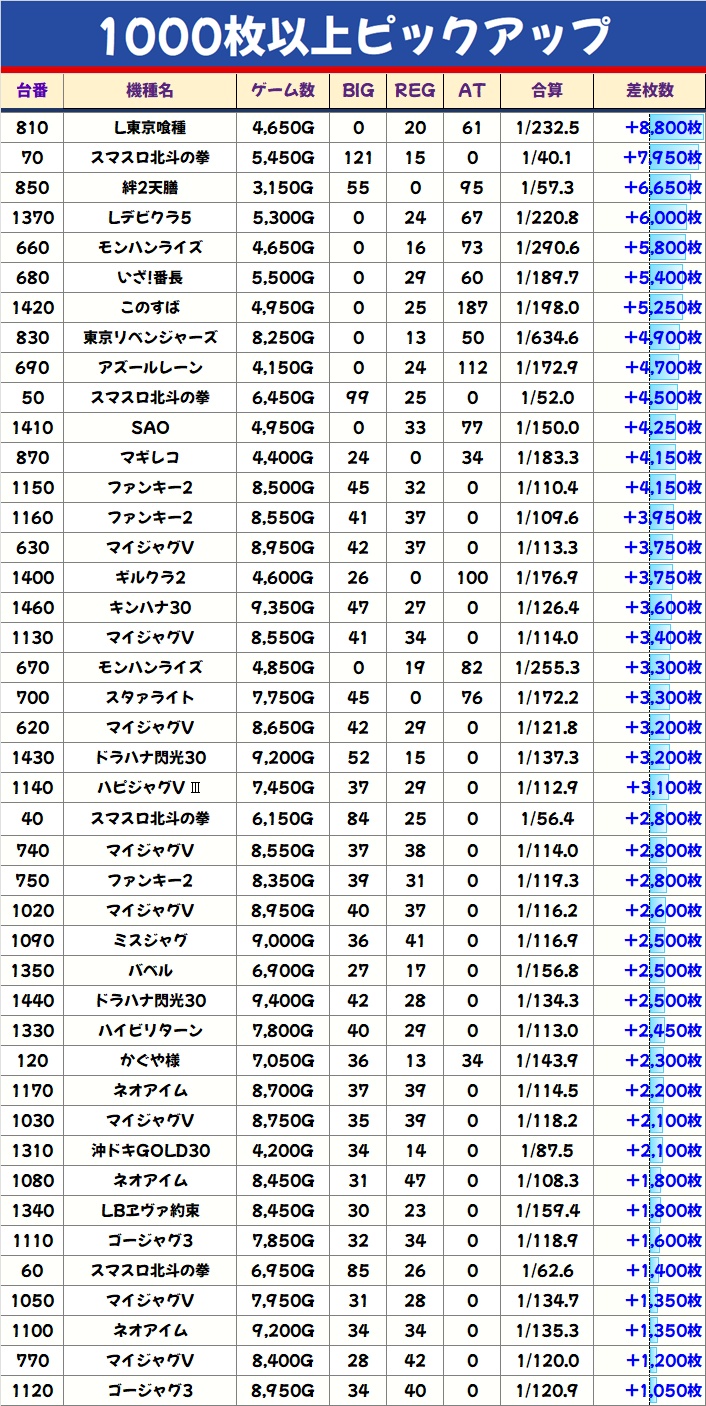Viewport: 706px width, 1406px height.
Task: Click machine number 1370 cell
Action: click(32, 217)
